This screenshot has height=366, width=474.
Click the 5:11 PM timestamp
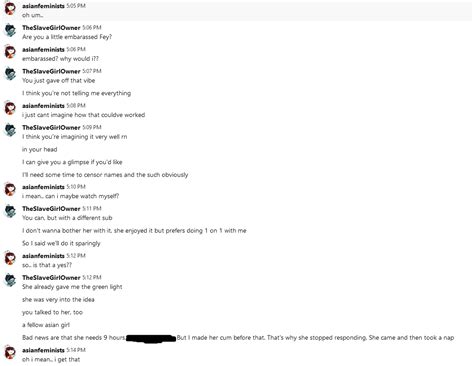(92, 209)
